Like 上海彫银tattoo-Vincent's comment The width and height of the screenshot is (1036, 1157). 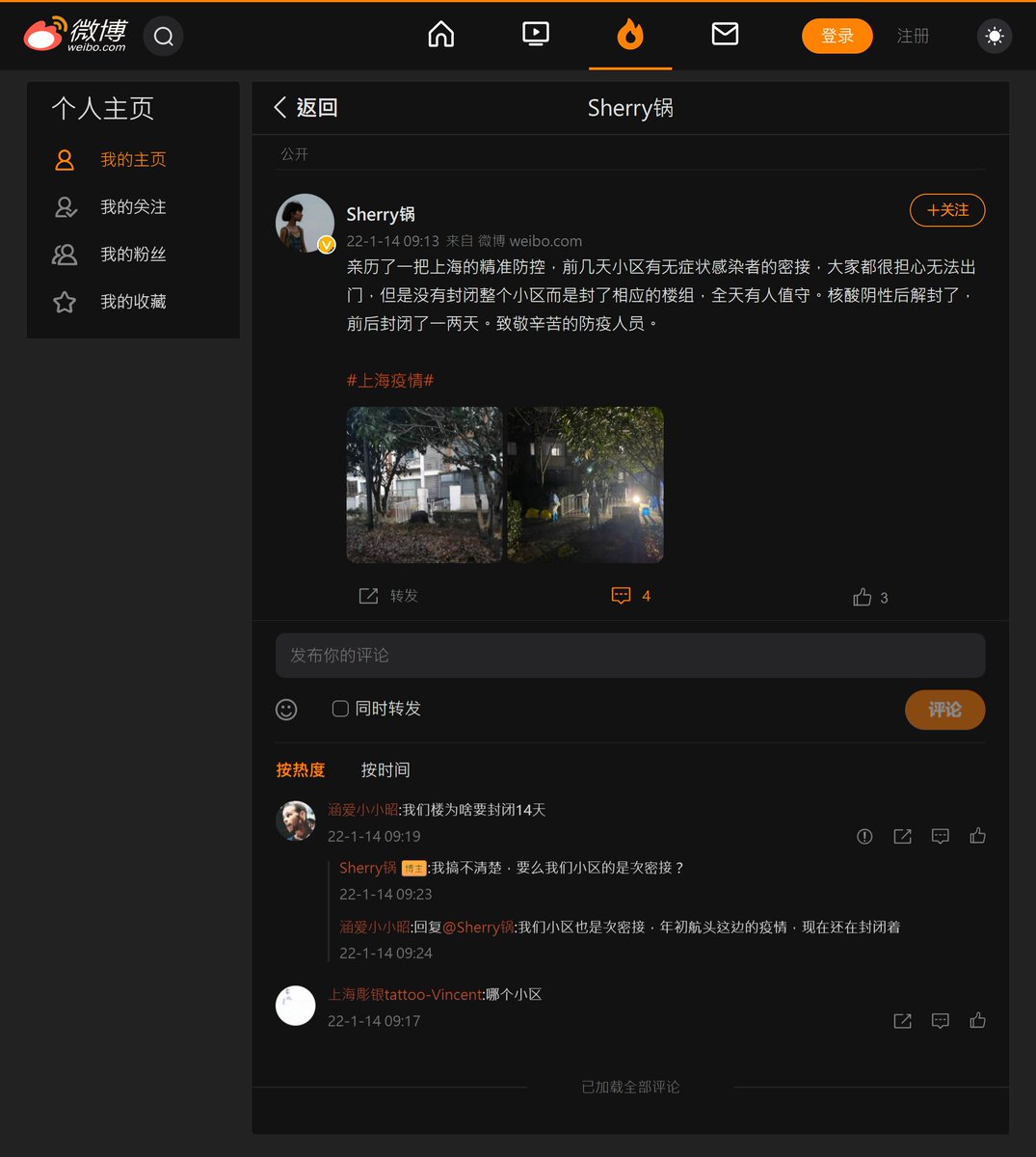pyautogui.click(x=977, y=1020)
